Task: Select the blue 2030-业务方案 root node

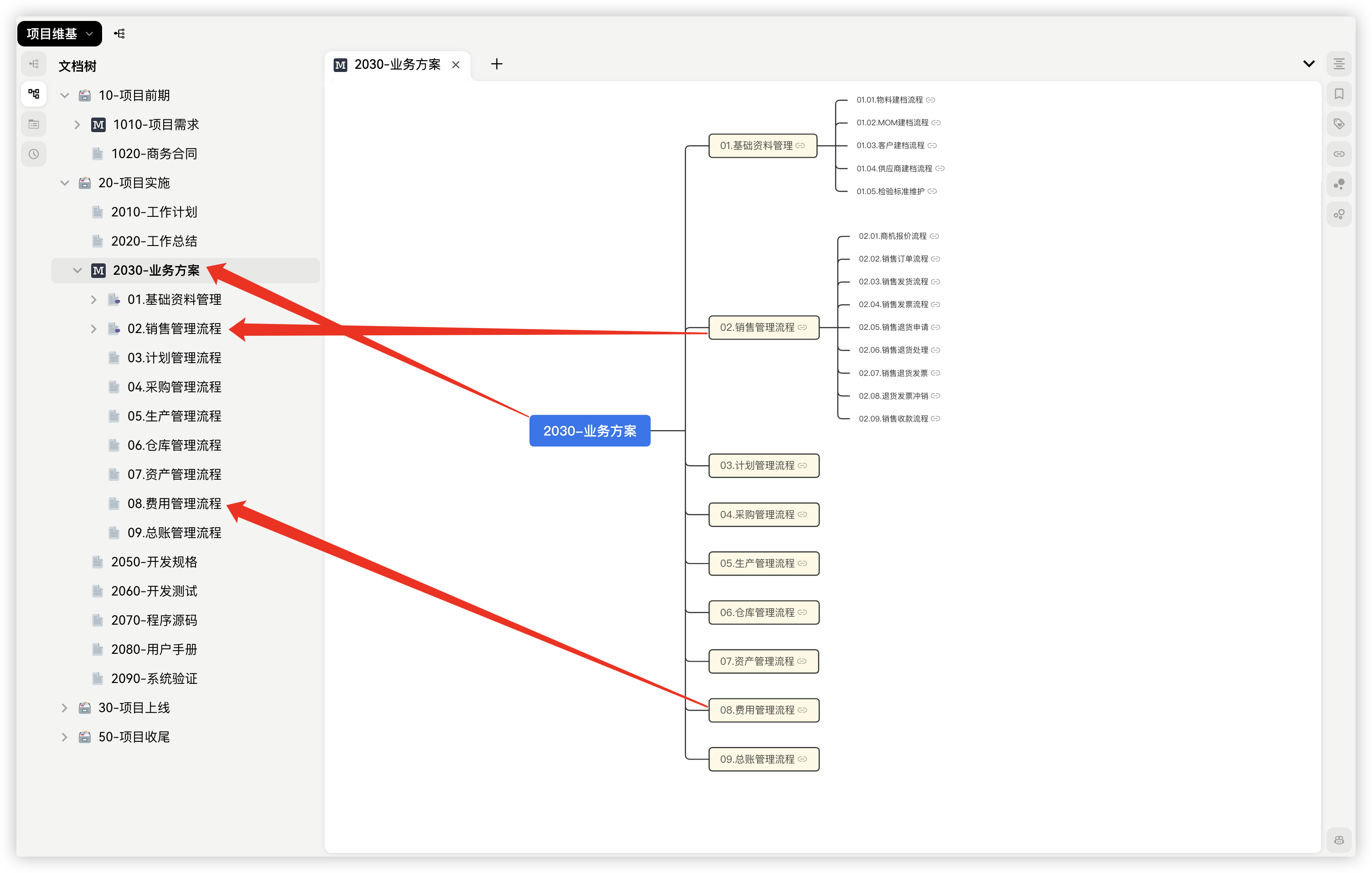Action: pos(589,431)
